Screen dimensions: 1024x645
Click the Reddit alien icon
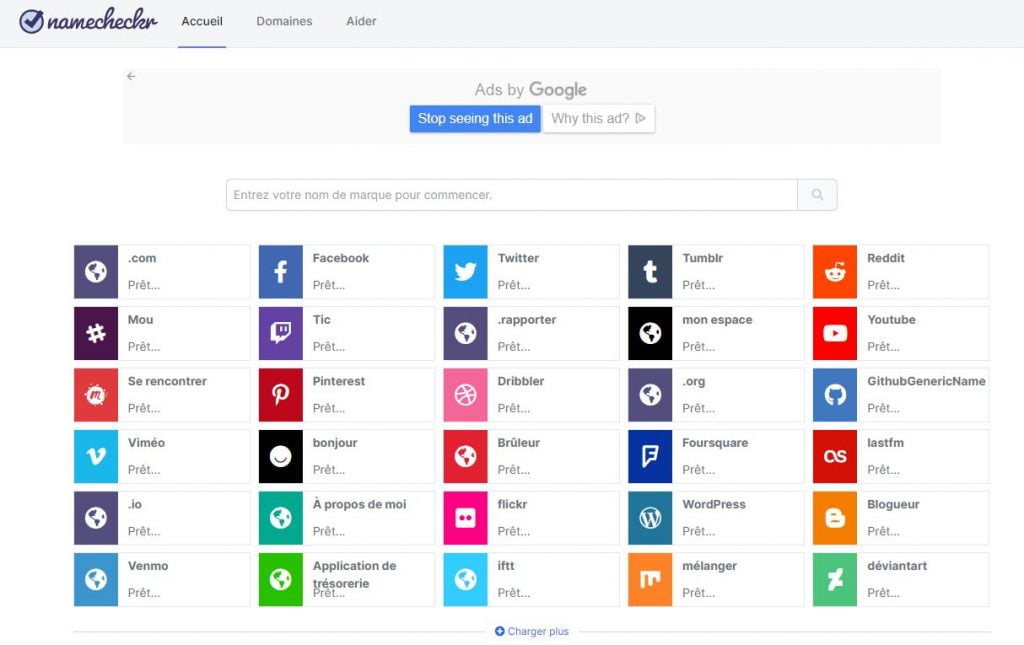click(835, 272)
